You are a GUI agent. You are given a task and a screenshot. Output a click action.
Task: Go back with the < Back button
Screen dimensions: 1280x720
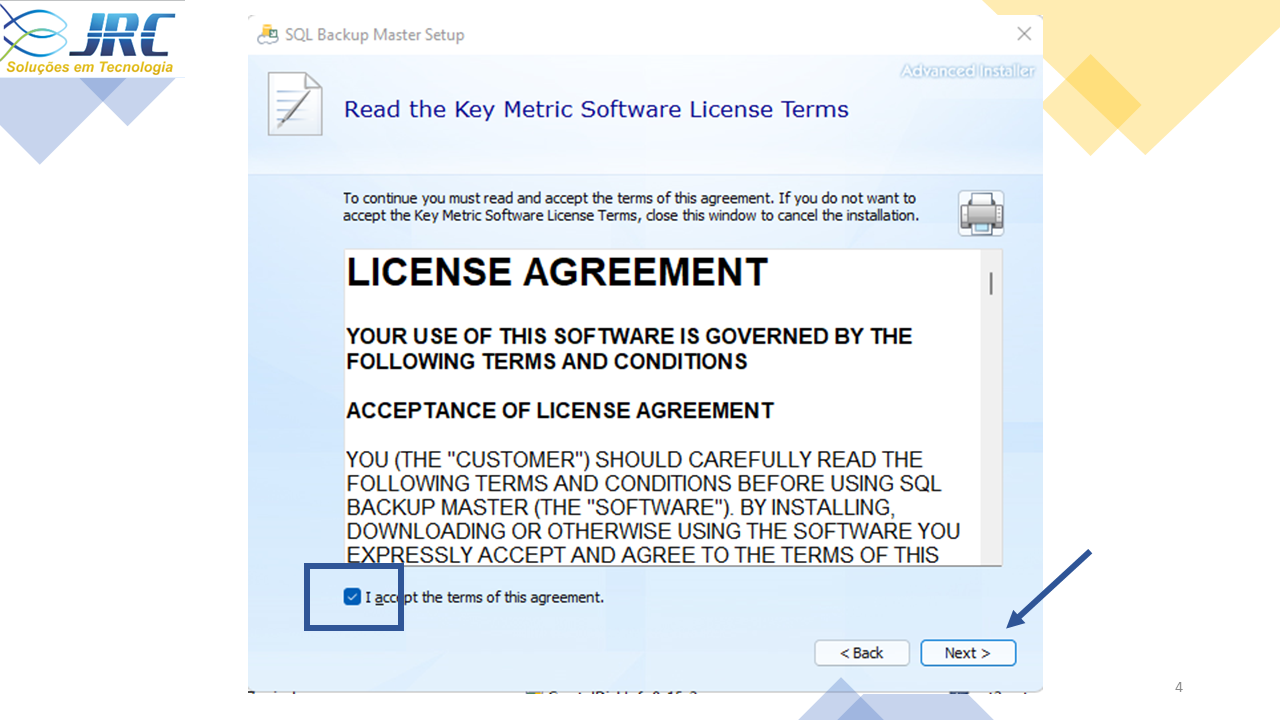(862, 653)
